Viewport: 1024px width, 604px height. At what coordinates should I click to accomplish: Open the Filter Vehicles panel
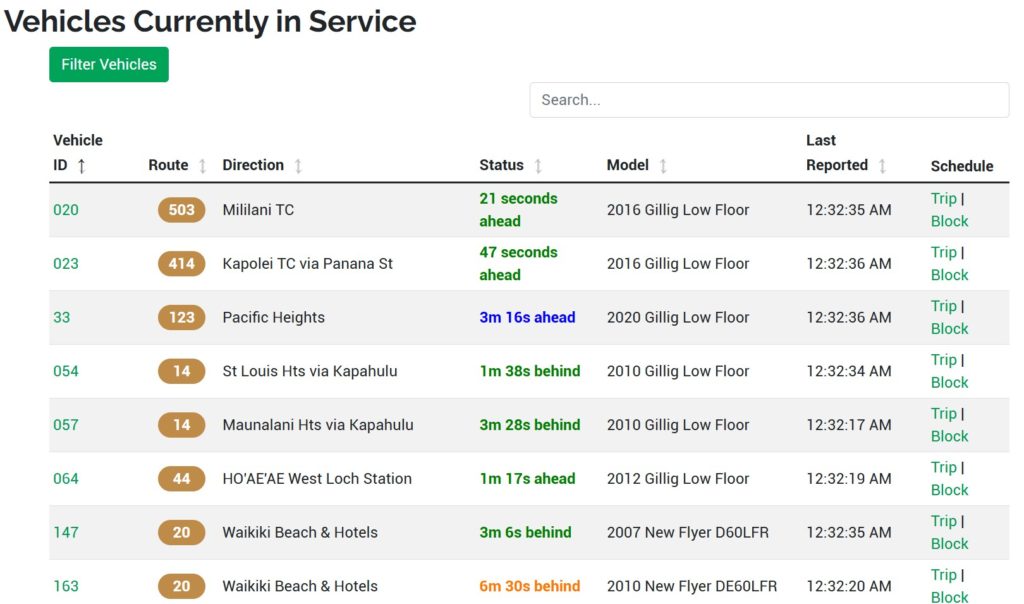pyautogui.click(x=109, y=64)
